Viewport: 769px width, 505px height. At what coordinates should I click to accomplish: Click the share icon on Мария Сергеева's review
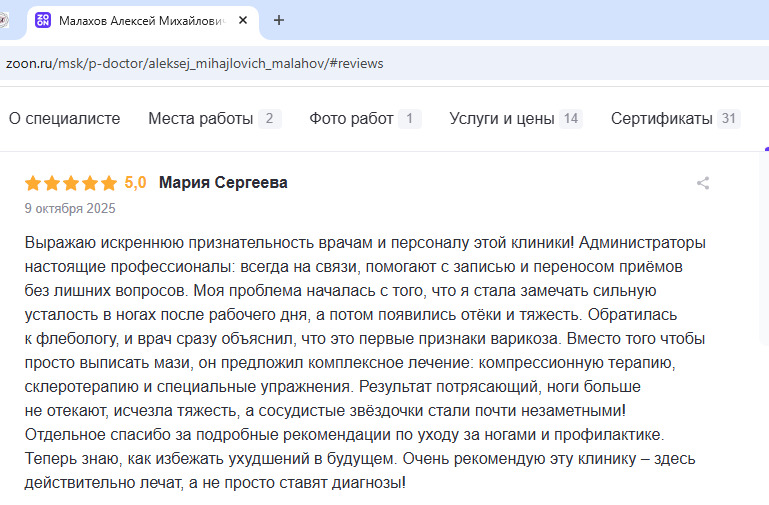[703, 183]
